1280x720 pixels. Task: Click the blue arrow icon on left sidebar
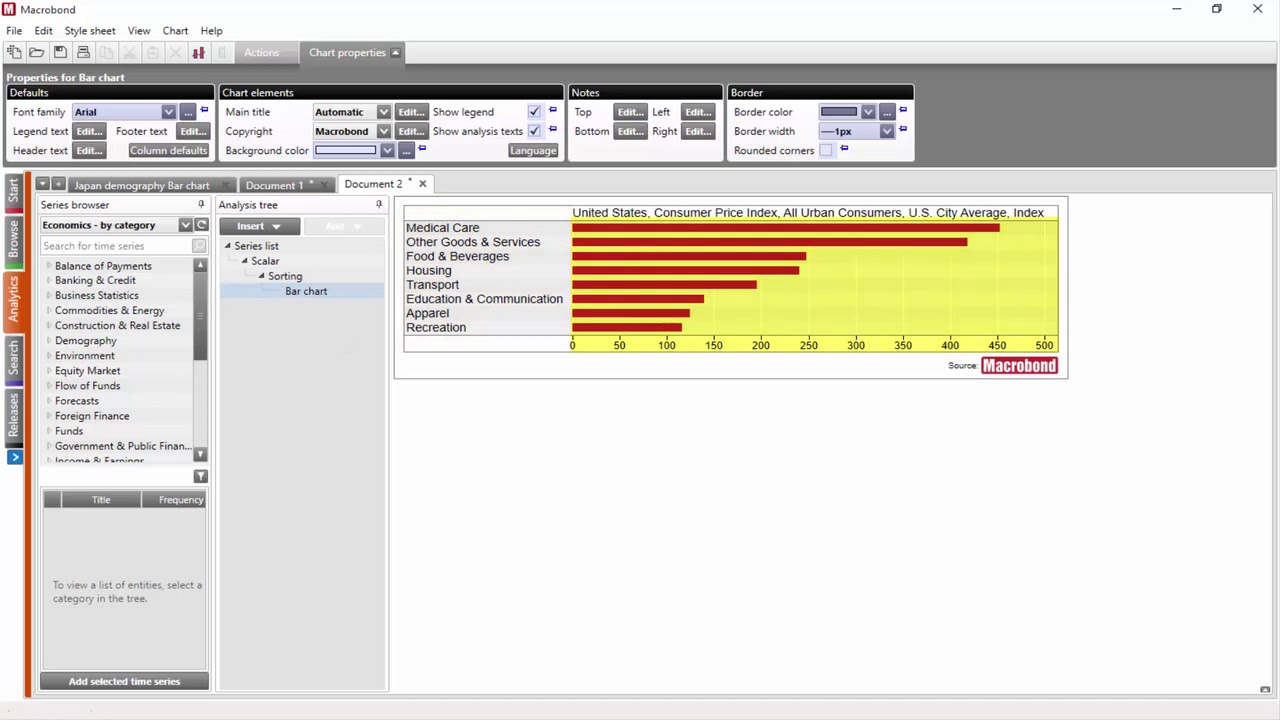[x=14, y=457]
